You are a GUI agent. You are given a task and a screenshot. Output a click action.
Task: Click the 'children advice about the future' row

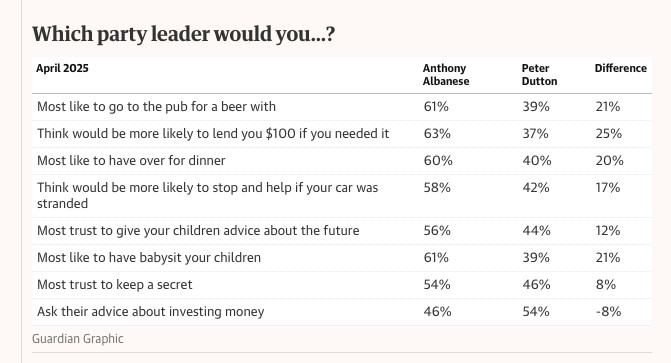(341, 231)
